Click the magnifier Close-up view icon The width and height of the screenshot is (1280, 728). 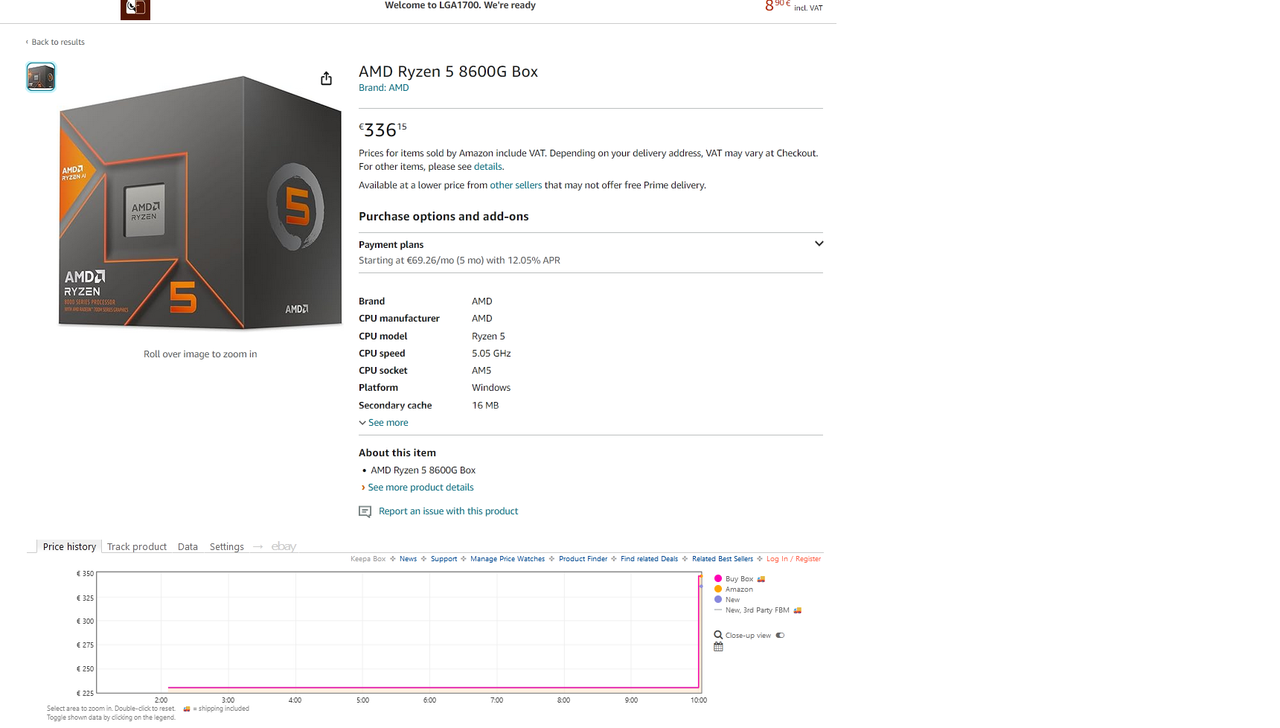pos(718,635)
